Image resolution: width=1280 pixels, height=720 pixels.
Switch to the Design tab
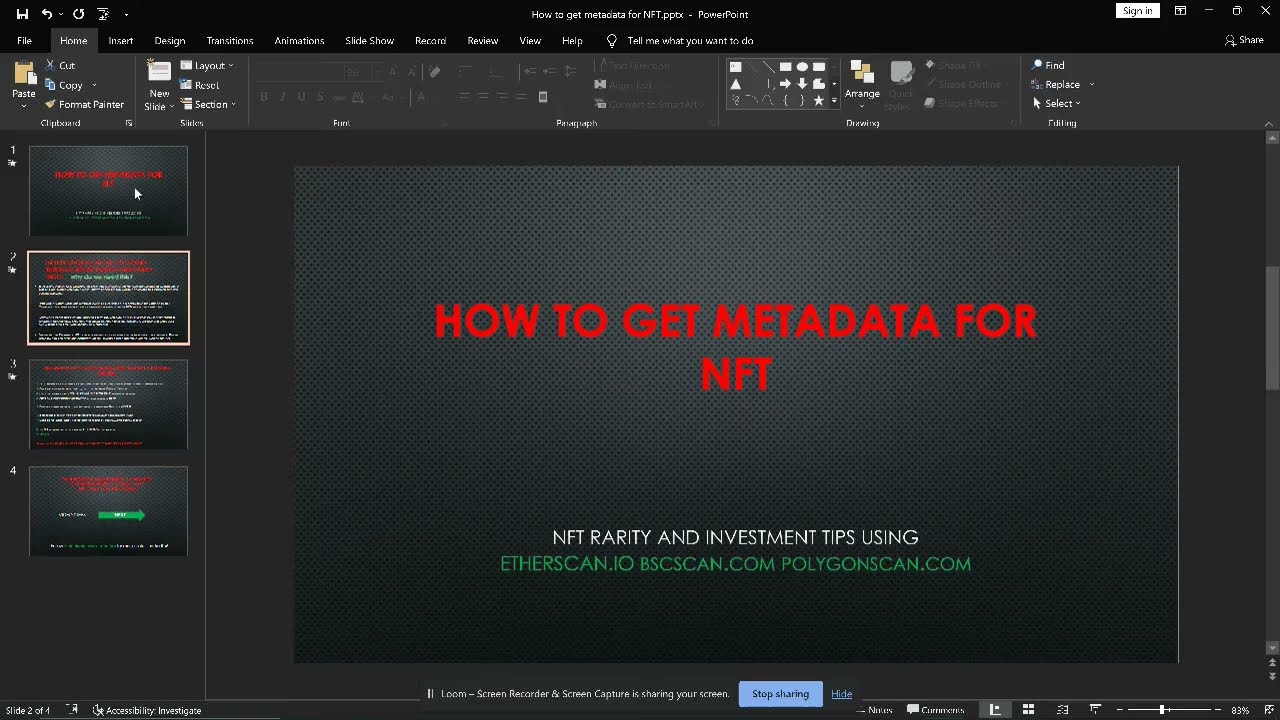[170, 41]
